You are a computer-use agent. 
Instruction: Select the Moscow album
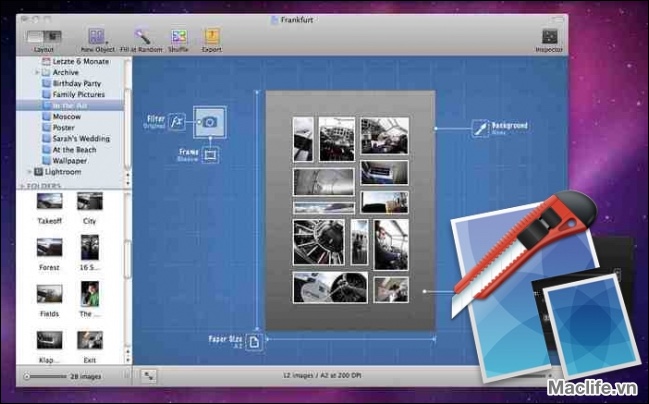(x=68, y=116)
